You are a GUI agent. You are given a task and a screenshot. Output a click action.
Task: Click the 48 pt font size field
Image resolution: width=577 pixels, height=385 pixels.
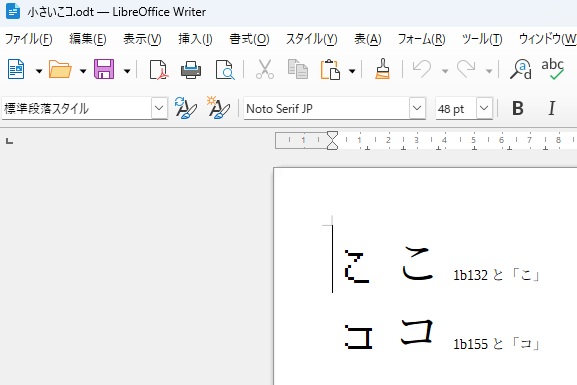pyautogui.click(x=456, y=109)
